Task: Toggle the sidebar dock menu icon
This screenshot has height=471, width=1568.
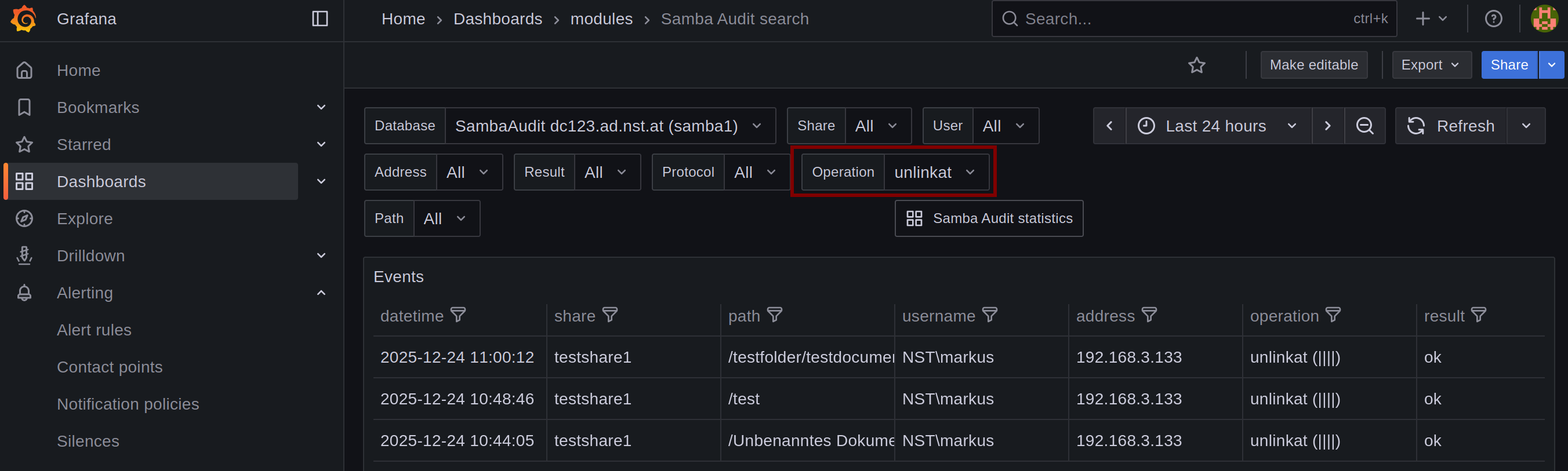Action: (x=320, y=19)
